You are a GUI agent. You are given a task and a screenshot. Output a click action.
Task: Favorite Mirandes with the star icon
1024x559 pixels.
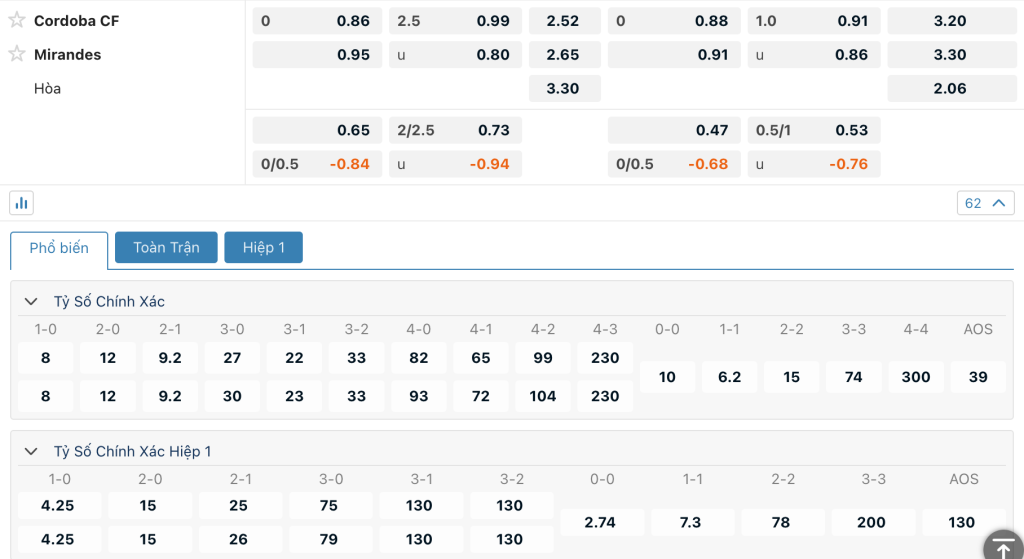click(17, 54)
